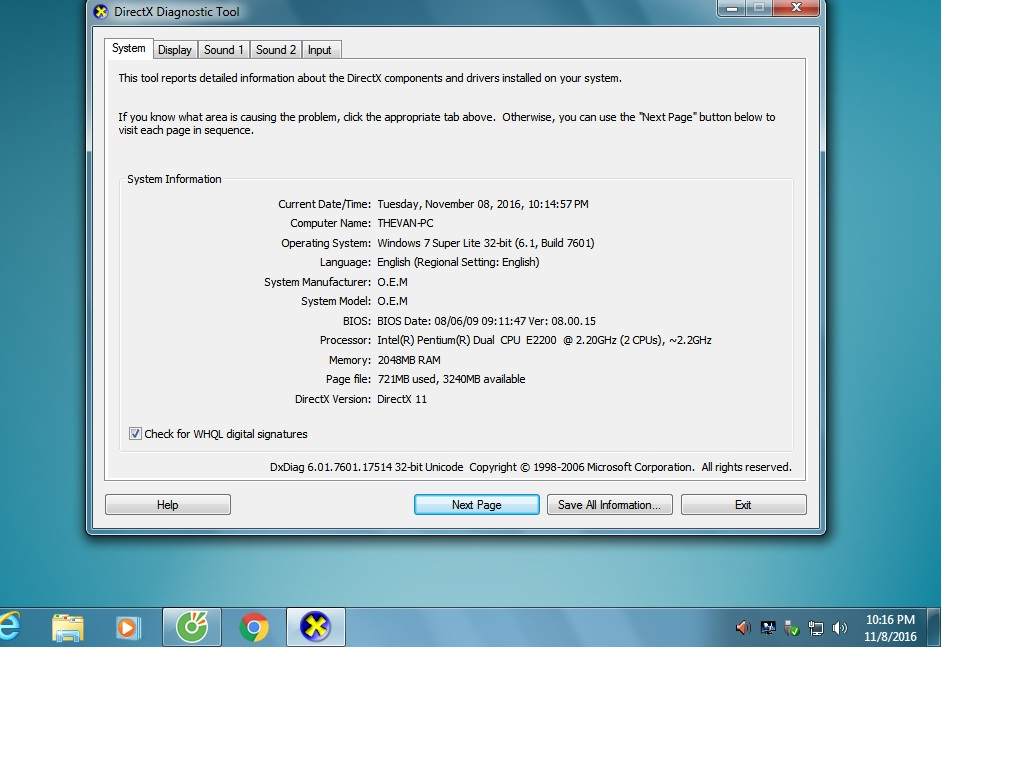Click the DxDiag version copyright line
This screenshot has width=1024, height=768.
point(530,468)
